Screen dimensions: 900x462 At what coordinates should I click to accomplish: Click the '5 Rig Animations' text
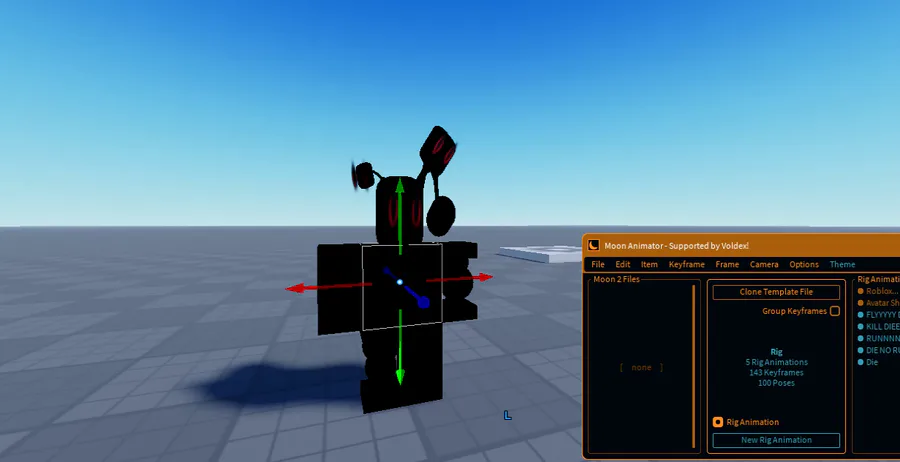click(776, 362)
